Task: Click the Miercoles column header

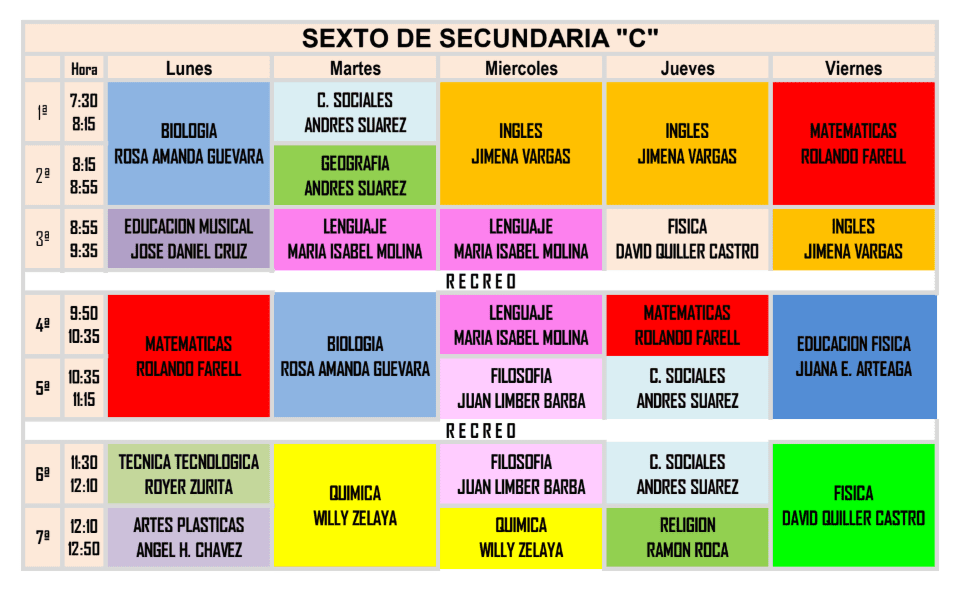Action: (521, 68)
